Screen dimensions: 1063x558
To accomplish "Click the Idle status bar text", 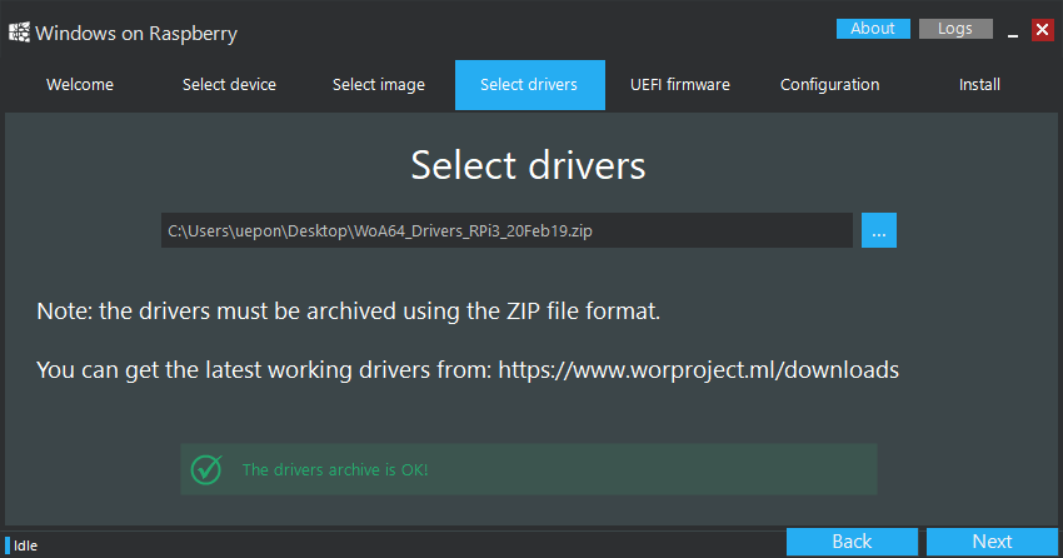I will [25, 546].
